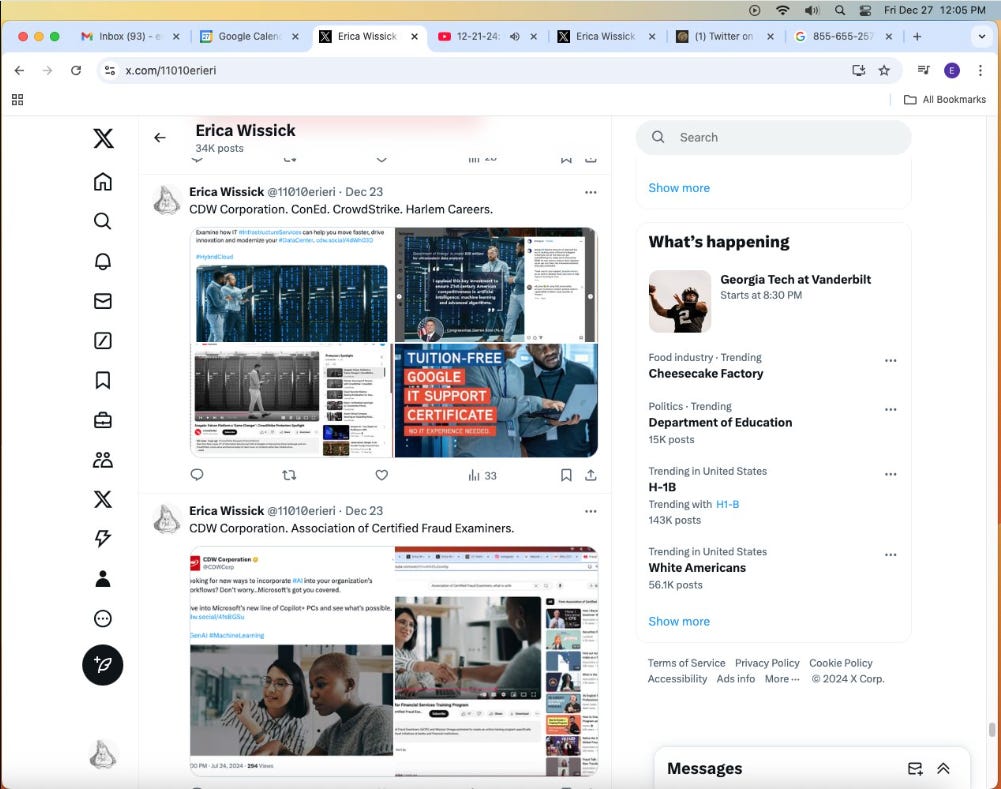Open Cheesecake Factory trending topic

(705, 373)
